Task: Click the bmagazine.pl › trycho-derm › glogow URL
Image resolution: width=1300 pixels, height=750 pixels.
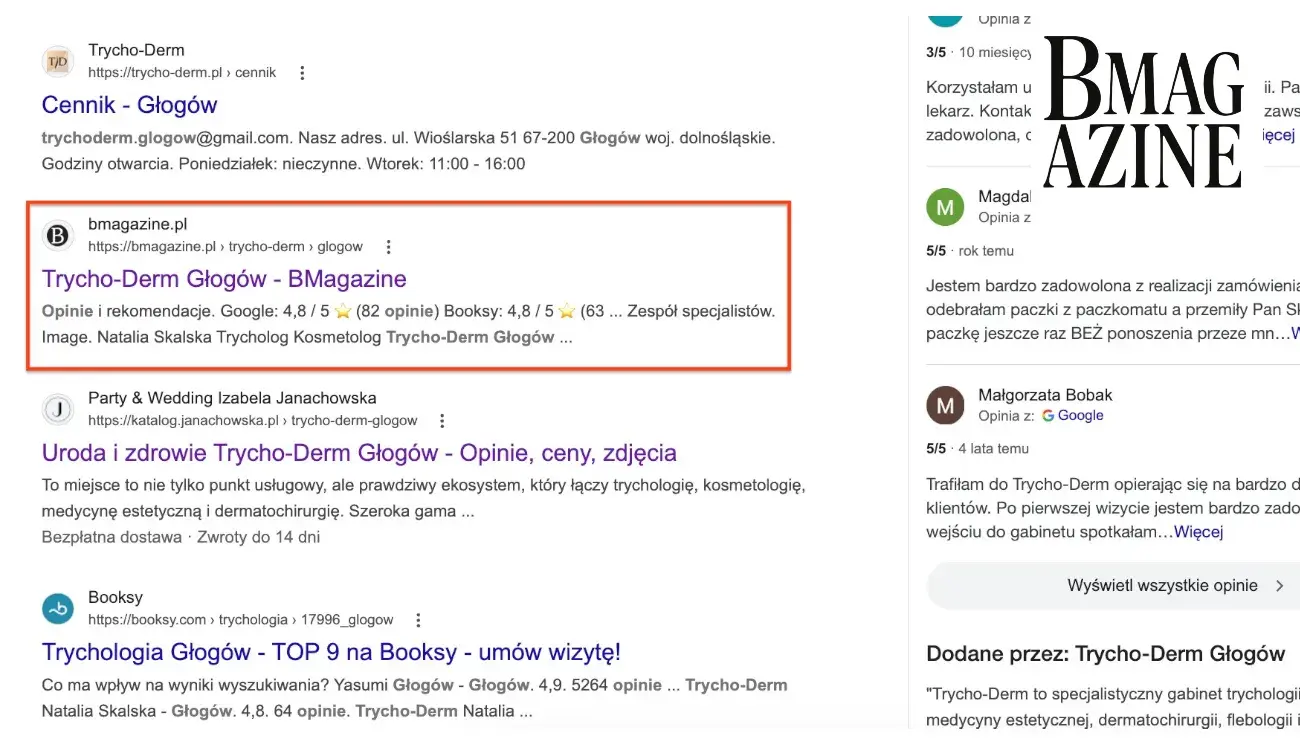Action: point(225,247)
